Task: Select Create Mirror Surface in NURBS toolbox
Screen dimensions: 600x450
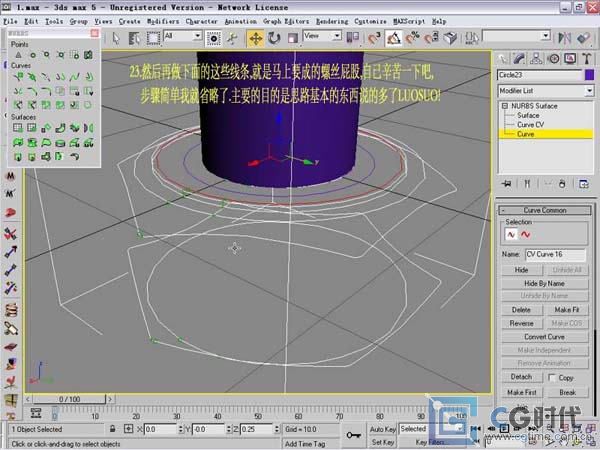Action: click(89, 128)
